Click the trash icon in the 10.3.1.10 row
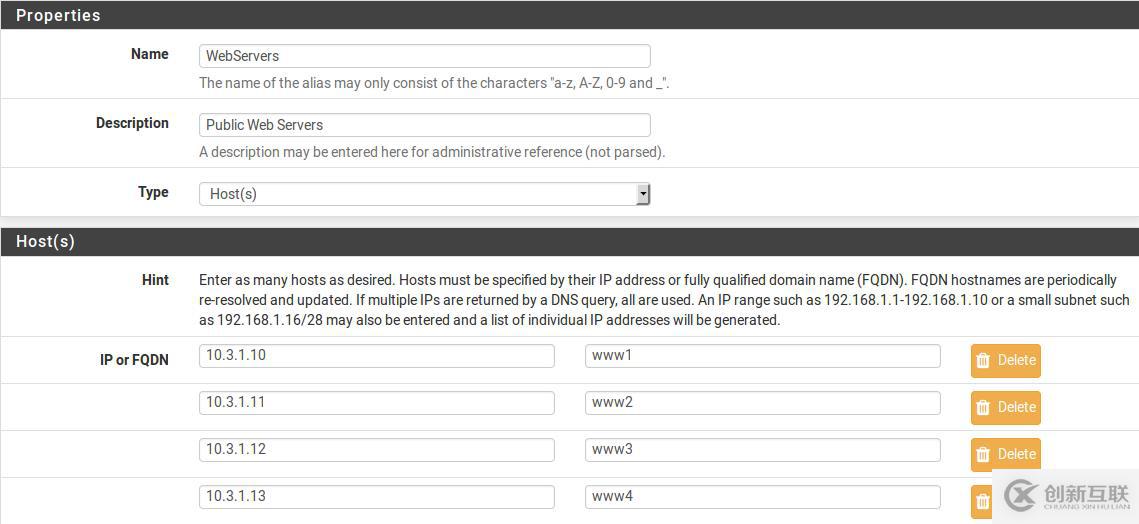The width and height of the screenshot is (1139, 524). (983, 360)
